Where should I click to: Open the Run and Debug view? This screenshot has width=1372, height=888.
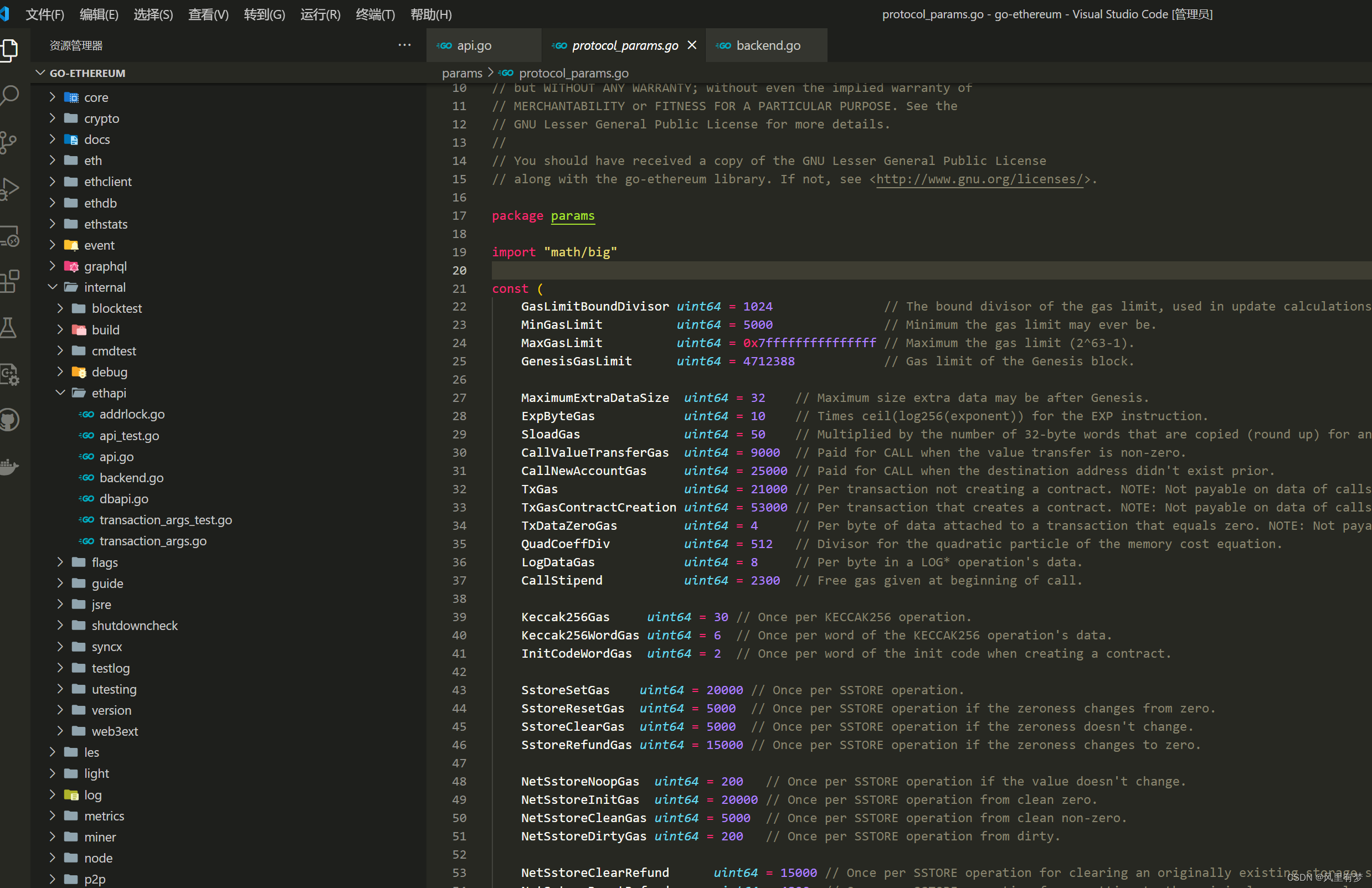(9, 189)
